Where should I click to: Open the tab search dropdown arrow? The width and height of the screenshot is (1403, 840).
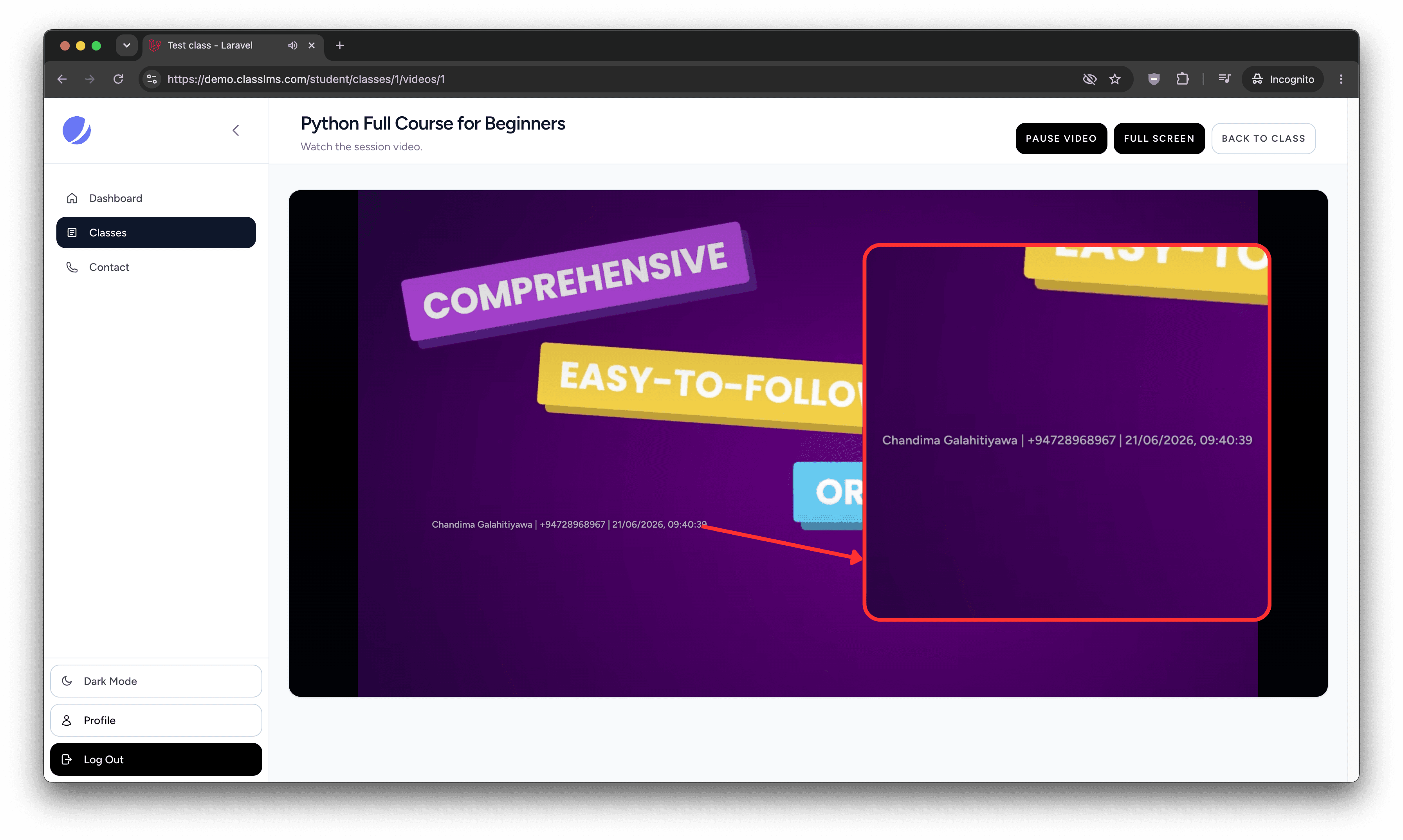point(127,45)
